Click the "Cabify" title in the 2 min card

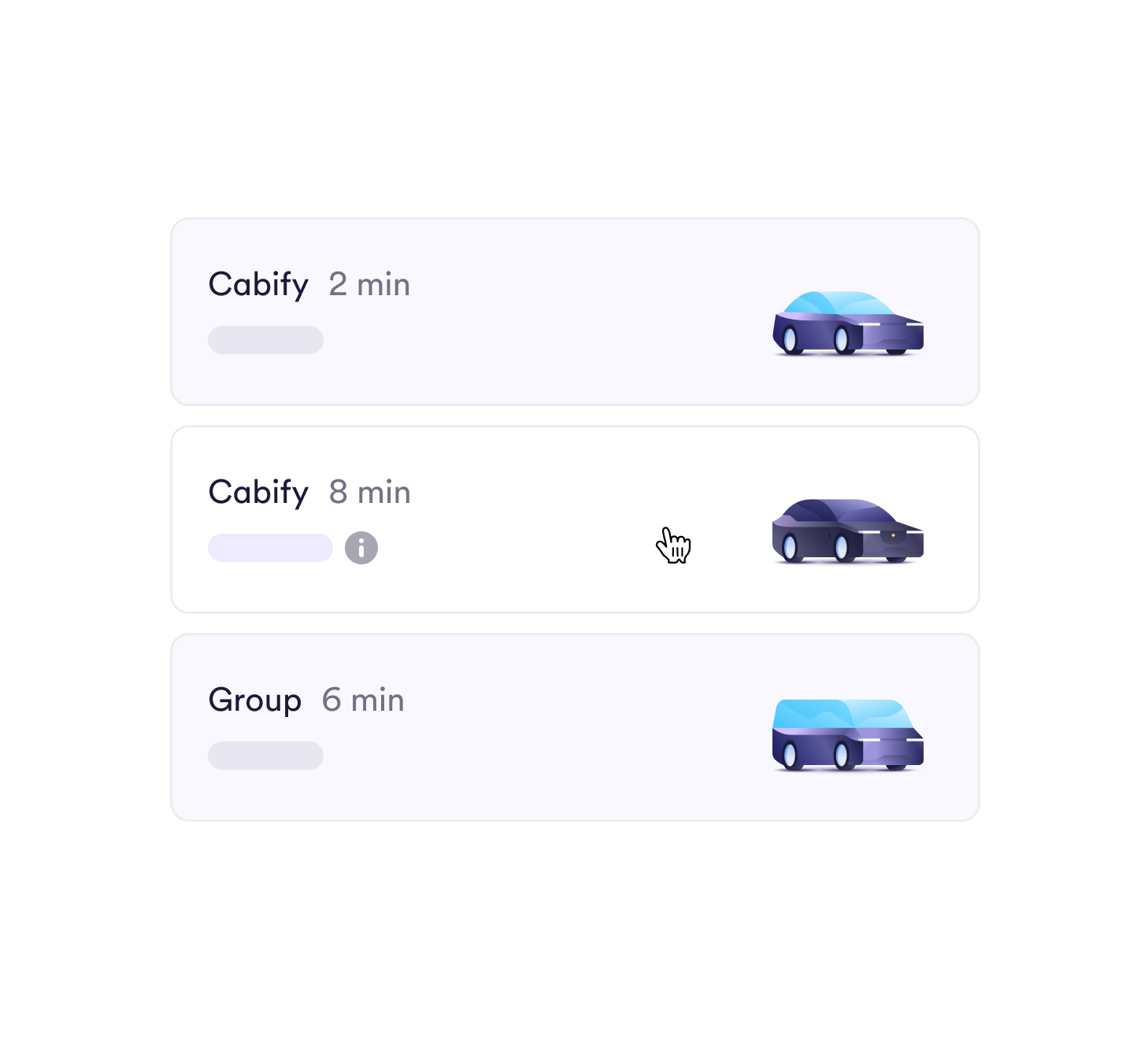pyautogui.click(x=258, y=284)
